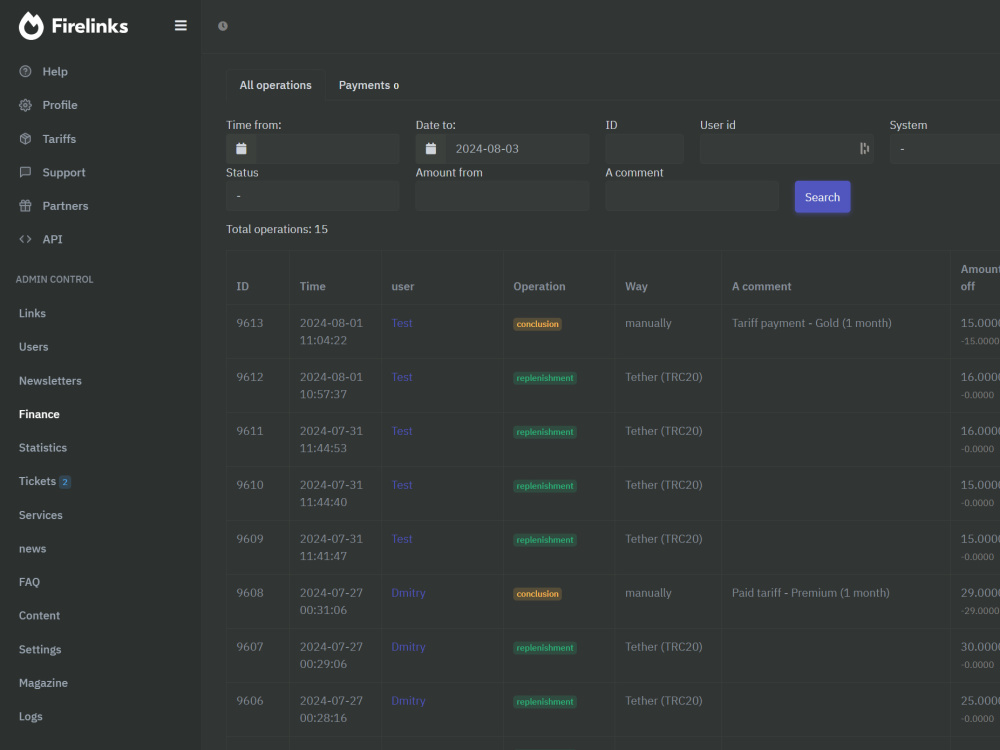Click the Time column header
The width and height of the screenshot is (1000, 750).
tap(312, 286)
